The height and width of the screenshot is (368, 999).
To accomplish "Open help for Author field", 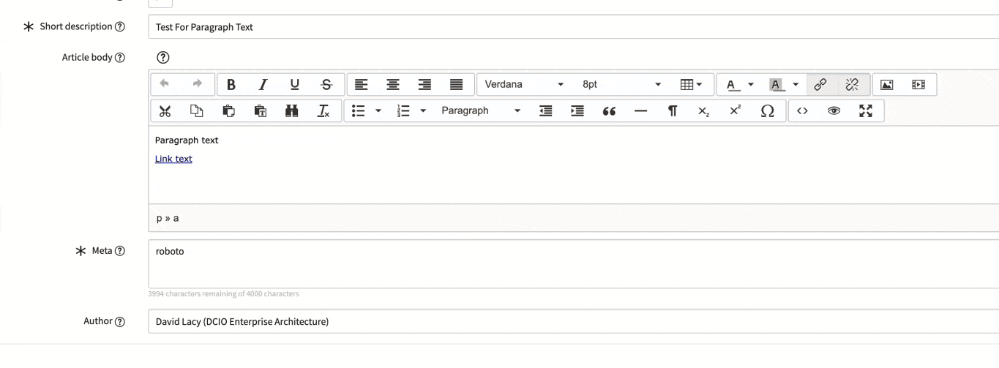I will [x=120, y=322].
